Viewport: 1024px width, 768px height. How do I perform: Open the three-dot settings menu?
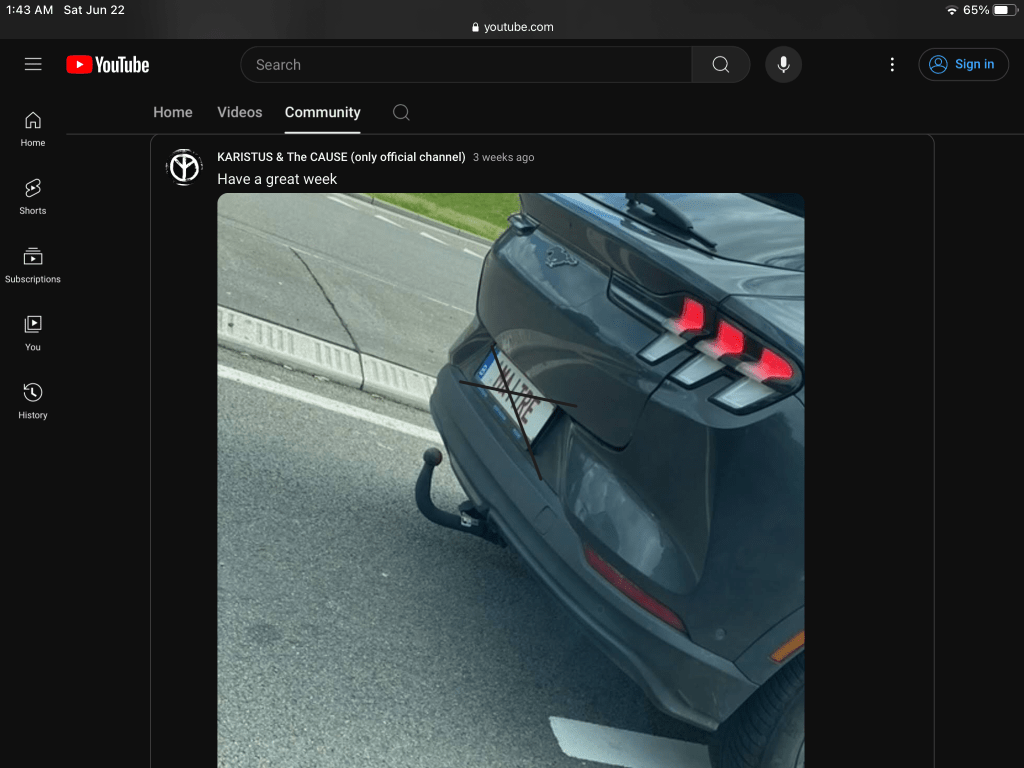(892, 64)
